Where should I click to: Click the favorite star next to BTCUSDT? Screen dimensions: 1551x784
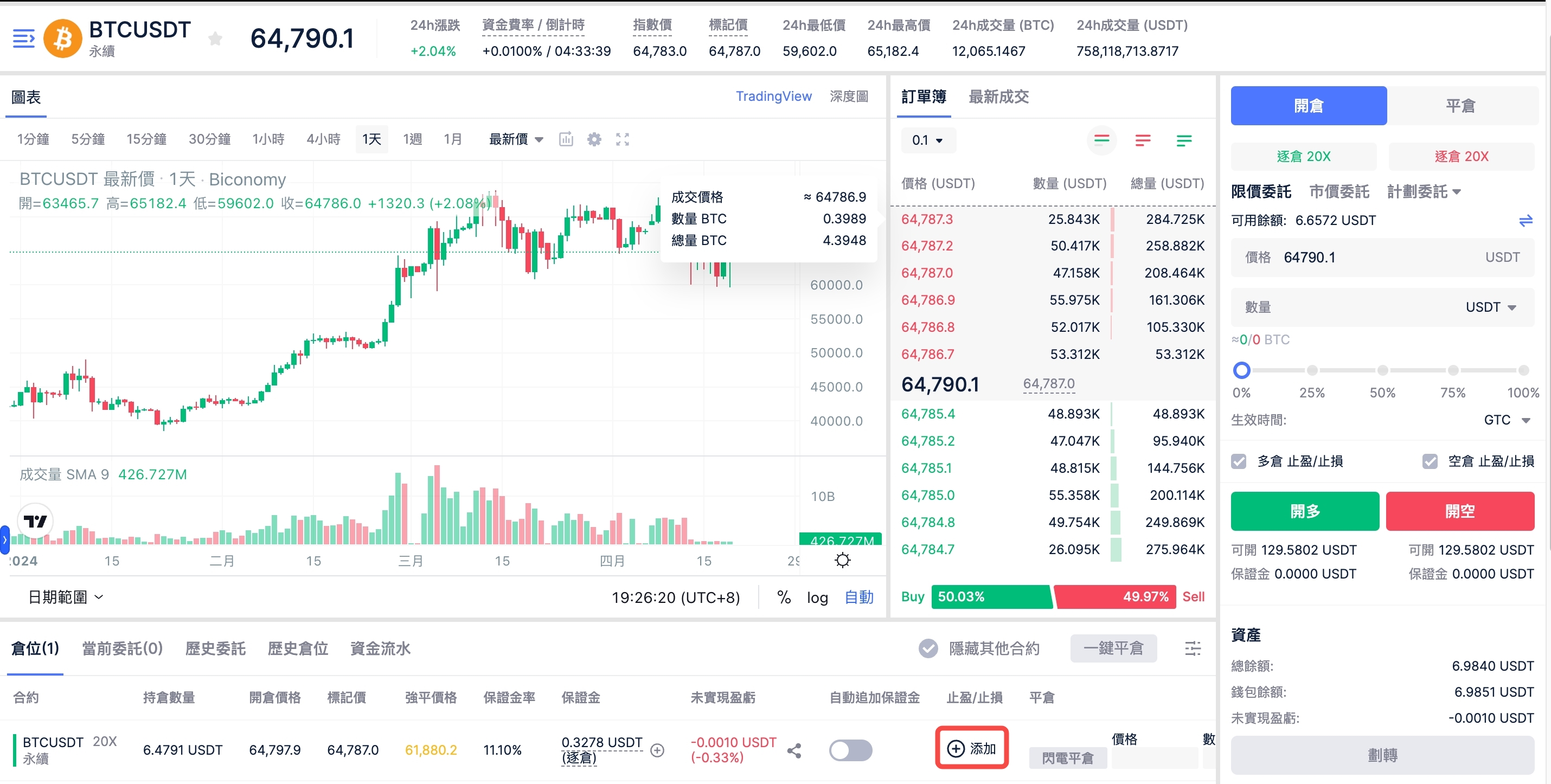click(x=215, y=39)
